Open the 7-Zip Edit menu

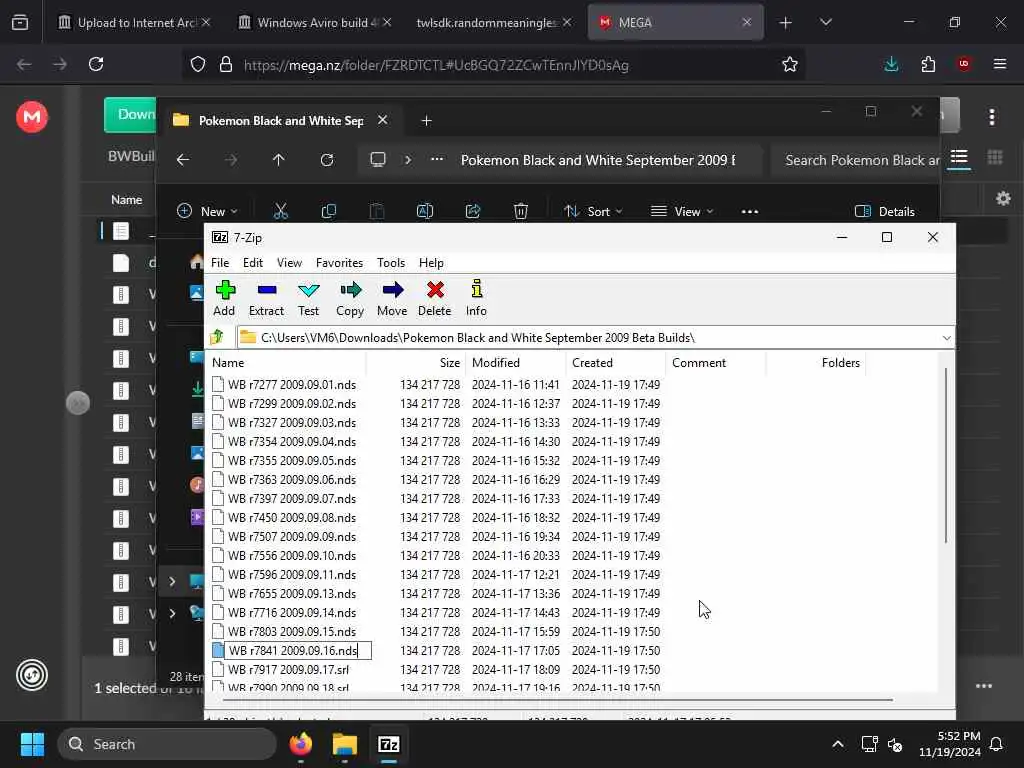(x=253, y=263)
